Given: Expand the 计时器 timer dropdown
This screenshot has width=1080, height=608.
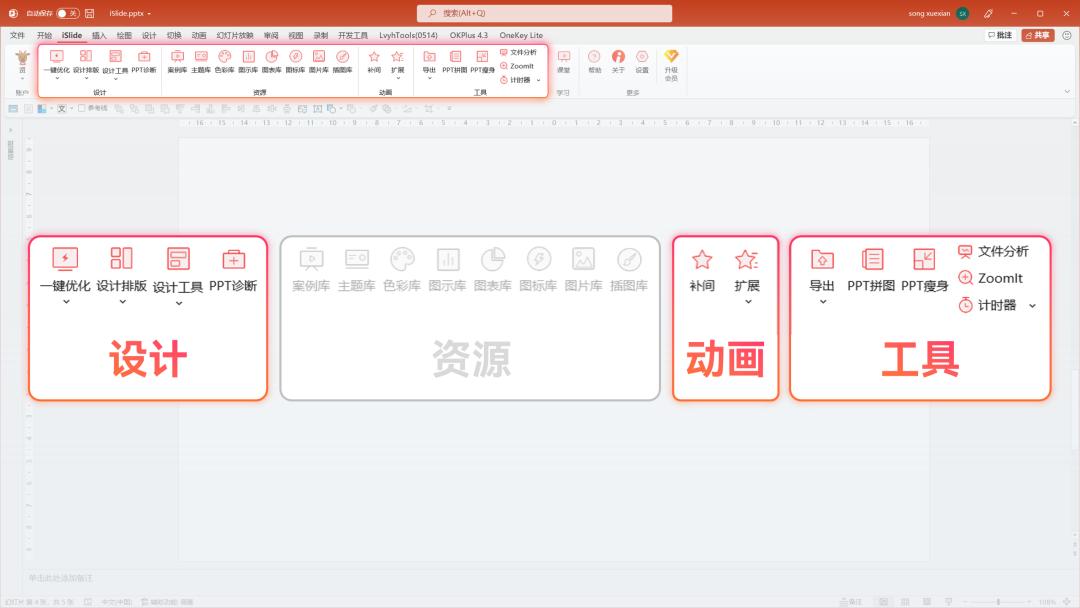Looking at the screenshot, I should pyautogui.click(x=538, y=80).
